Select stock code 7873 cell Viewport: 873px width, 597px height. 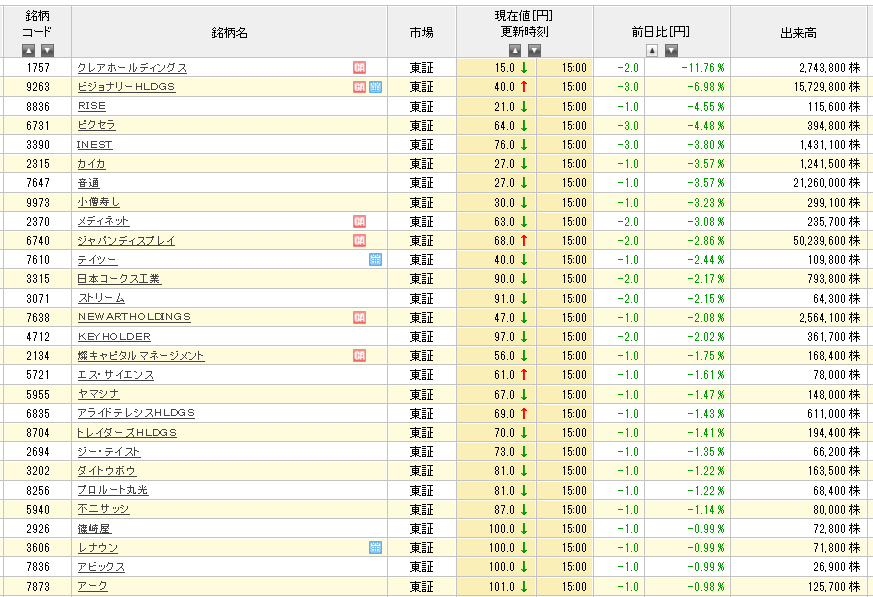[38, 586]
